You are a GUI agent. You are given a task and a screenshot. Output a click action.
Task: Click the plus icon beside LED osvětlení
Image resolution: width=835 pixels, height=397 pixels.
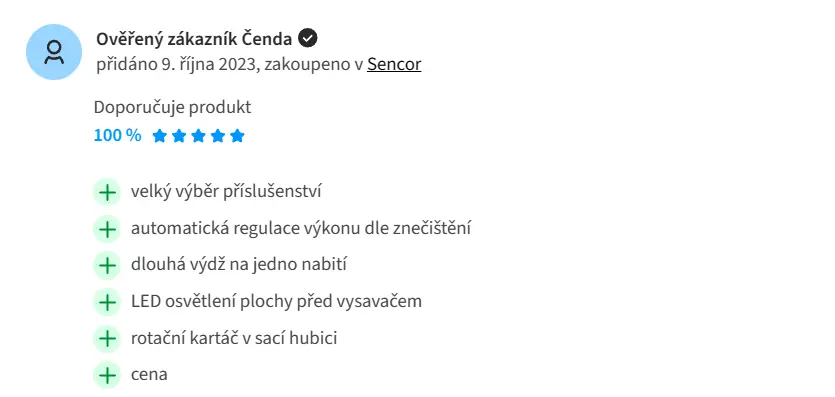(108, 302)
